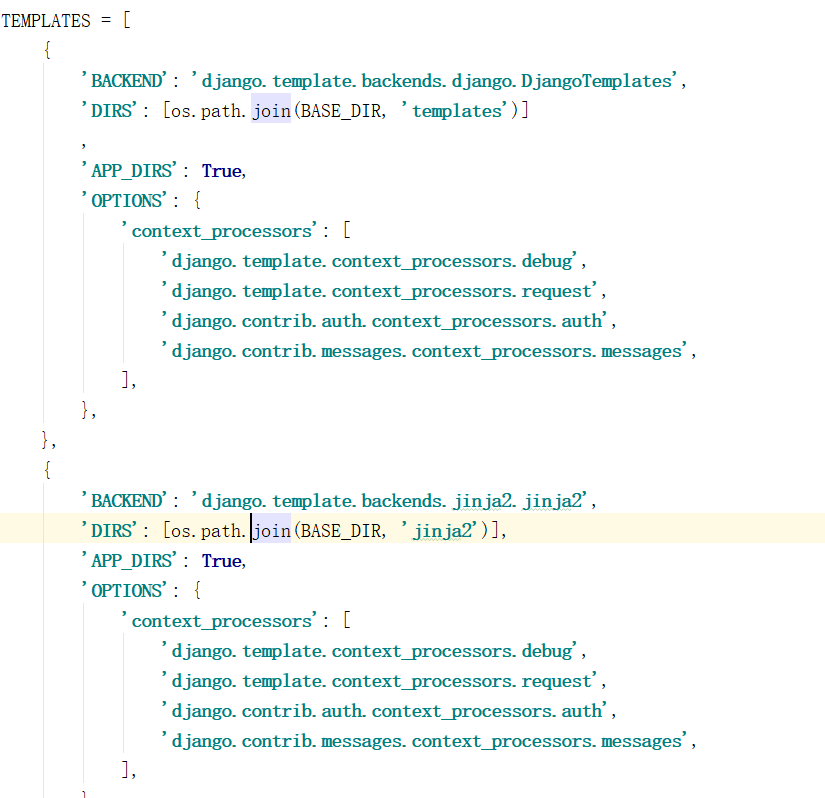Click the 'jinja2' string inside the join call

coord(439,531)
